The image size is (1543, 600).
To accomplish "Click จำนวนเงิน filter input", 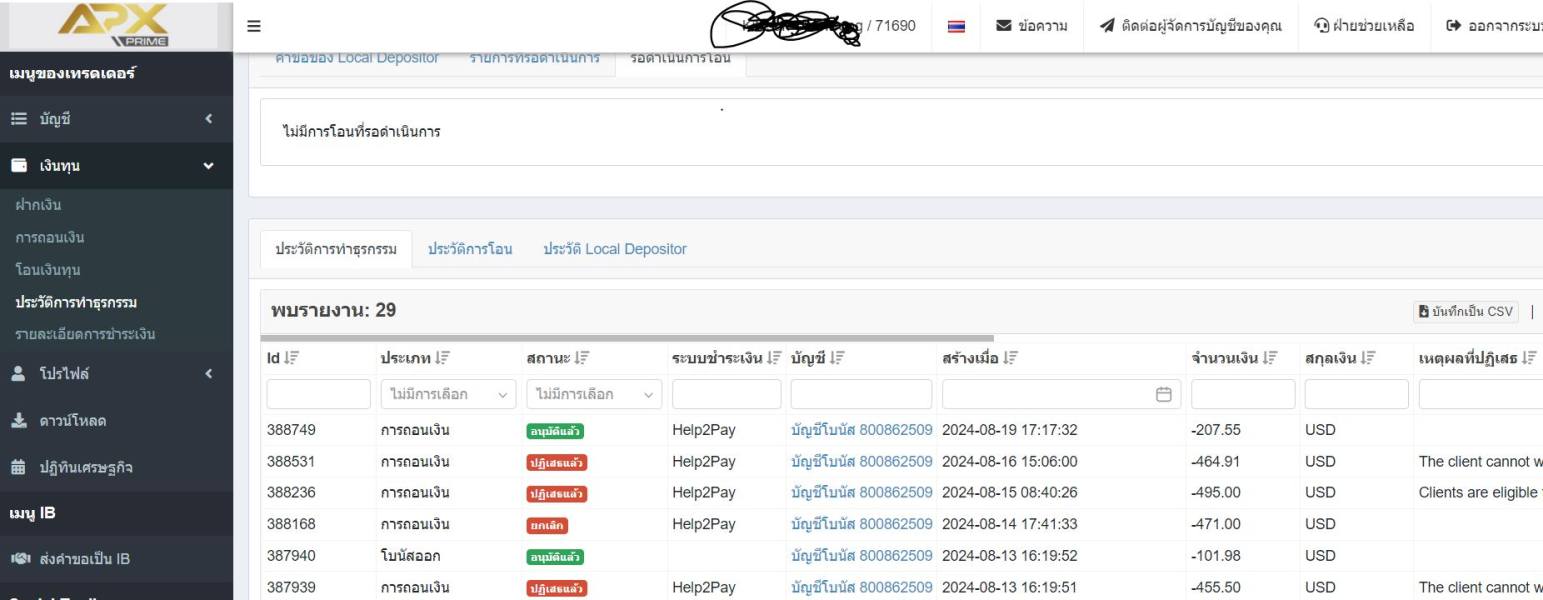I will [1243, 395].
